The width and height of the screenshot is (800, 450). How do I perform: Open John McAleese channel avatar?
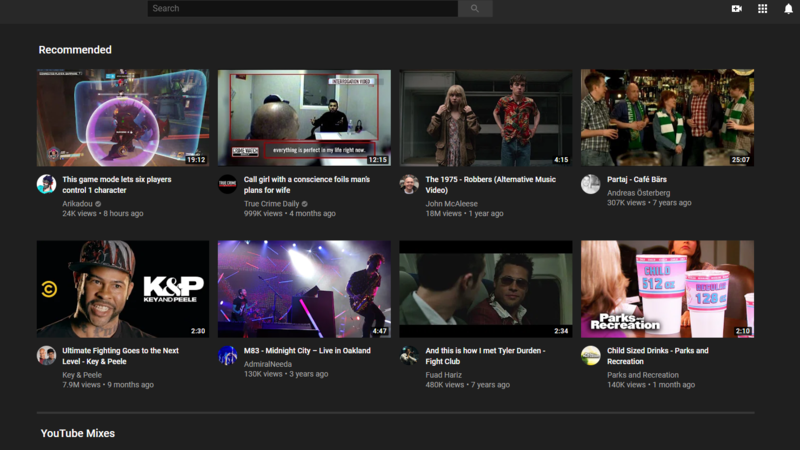(409, 184)
